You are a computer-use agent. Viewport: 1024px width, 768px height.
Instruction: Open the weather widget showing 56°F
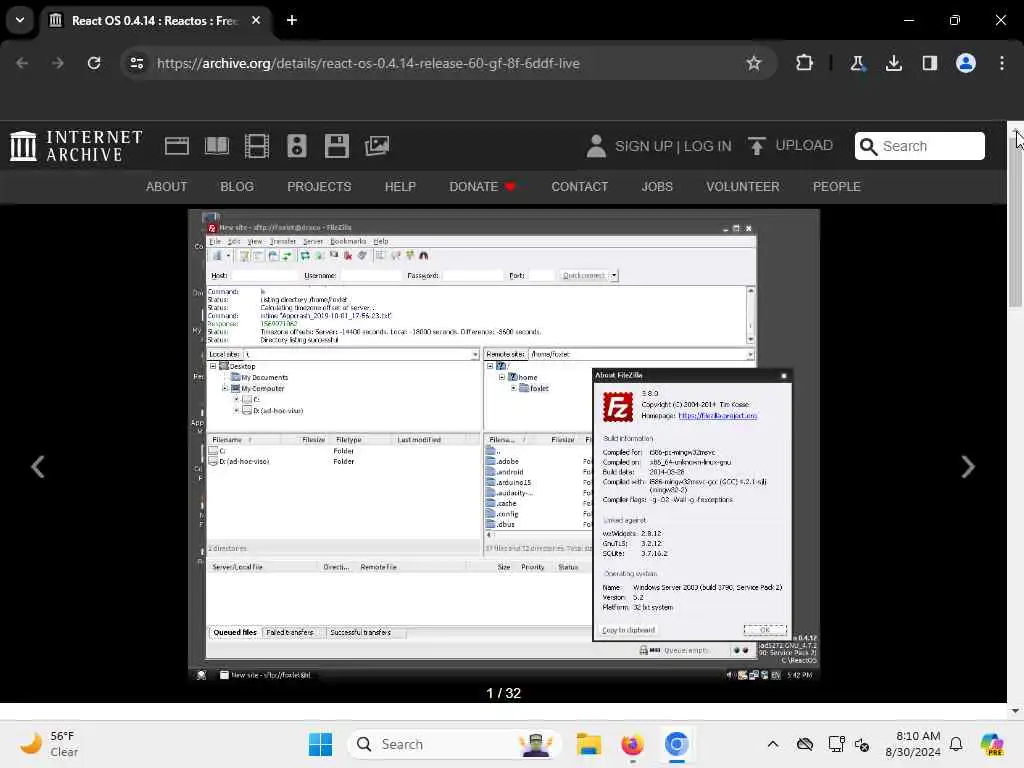(x=49, y=744)
